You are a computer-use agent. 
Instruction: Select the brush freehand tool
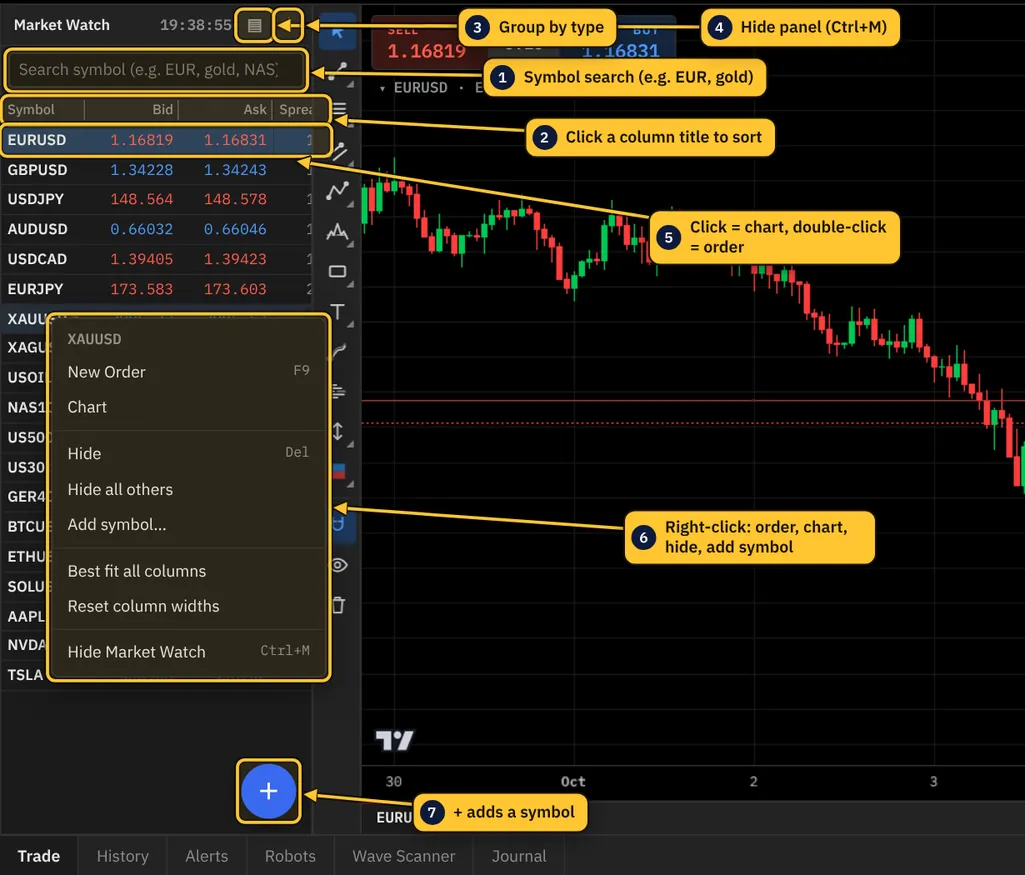pyautogui.click(x=339, y=352)
